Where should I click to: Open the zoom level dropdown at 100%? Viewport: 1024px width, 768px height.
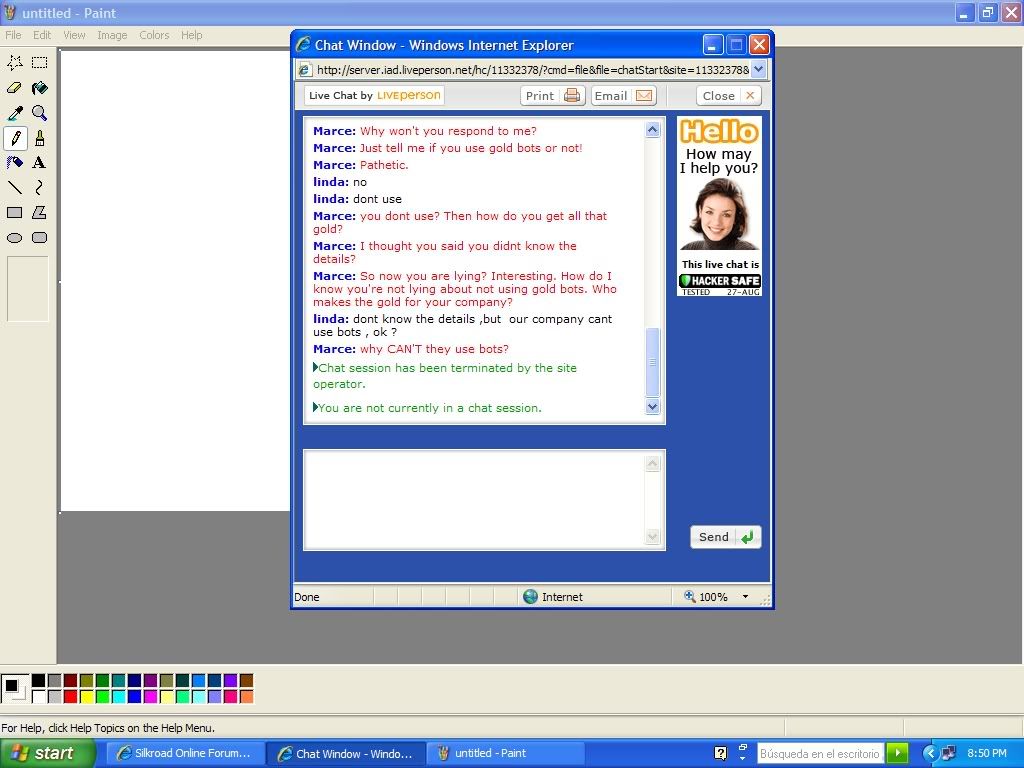[x=745, y=597]
